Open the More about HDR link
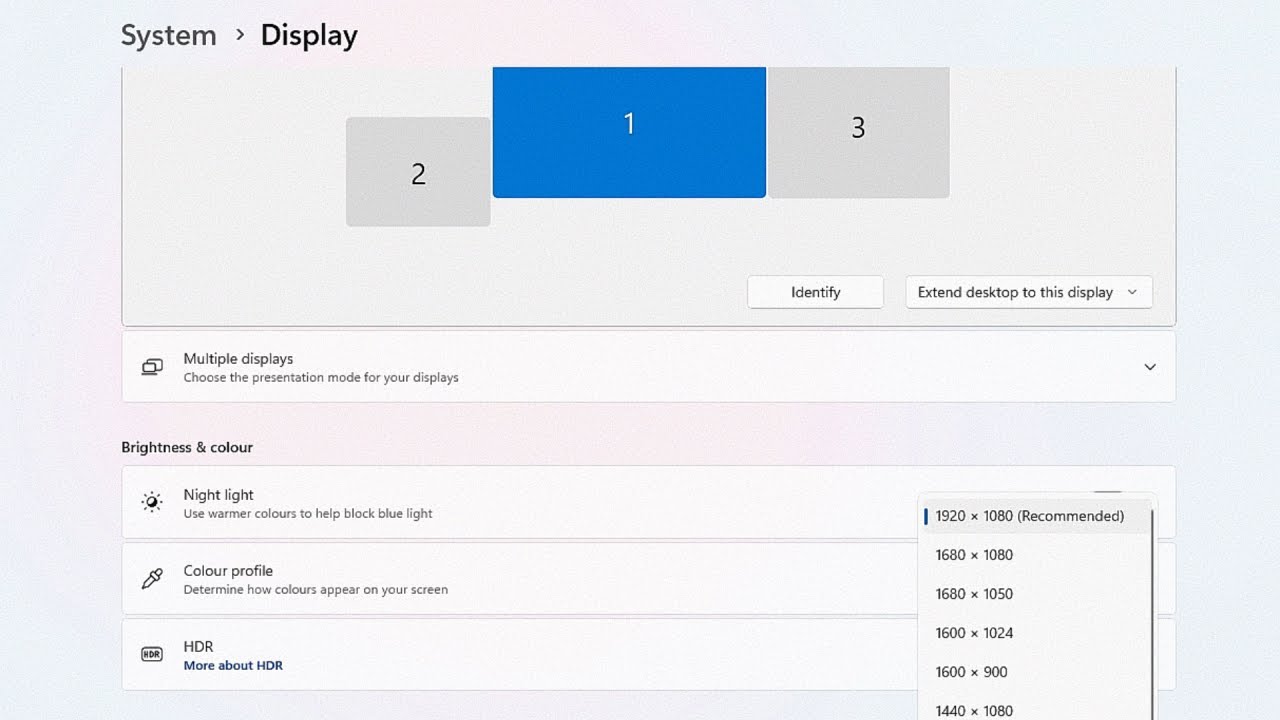Screen dimensions: 1280x720 click(233, 665)
